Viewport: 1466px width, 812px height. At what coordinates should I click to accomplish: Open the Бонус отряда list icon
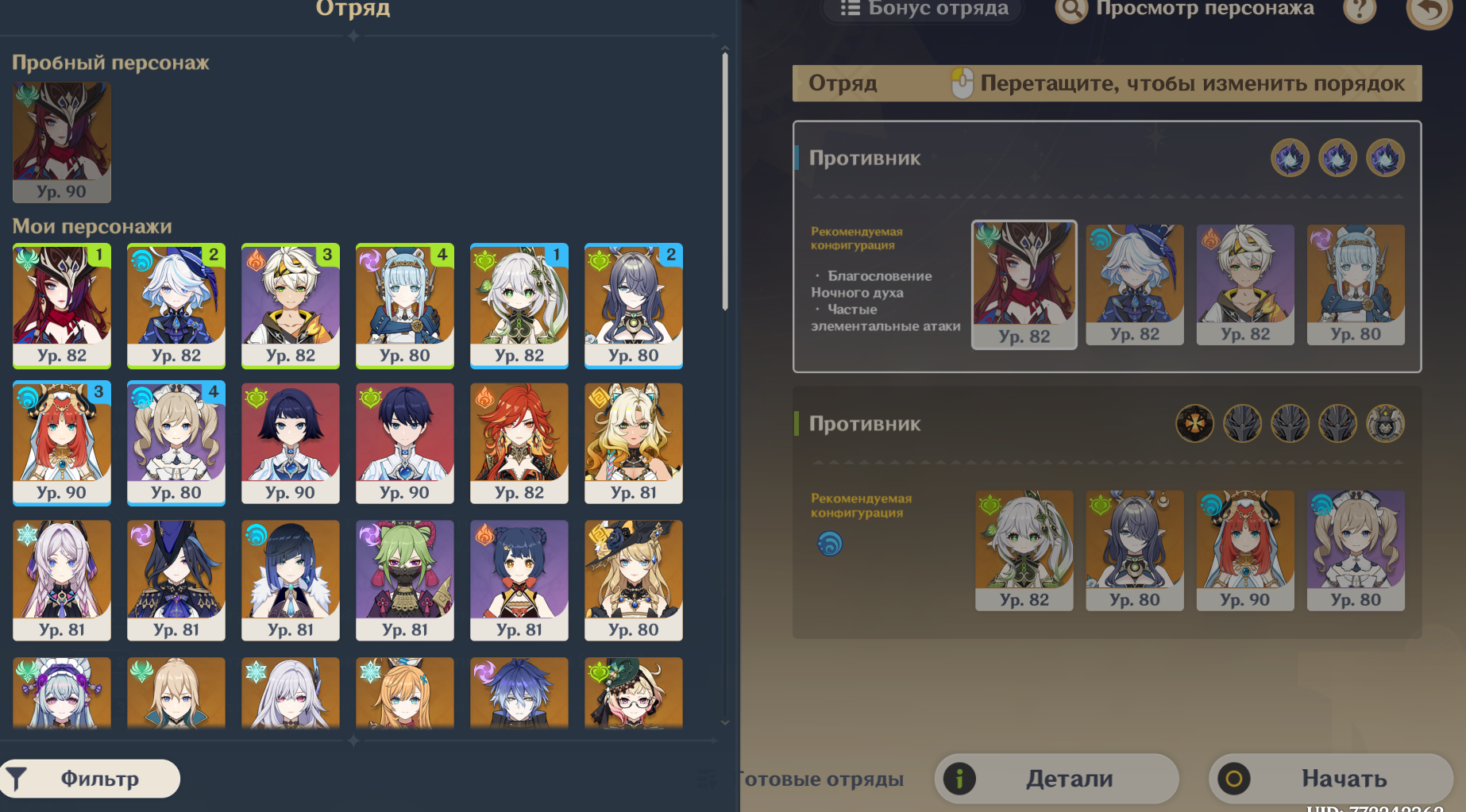click(x=851, y=9)
